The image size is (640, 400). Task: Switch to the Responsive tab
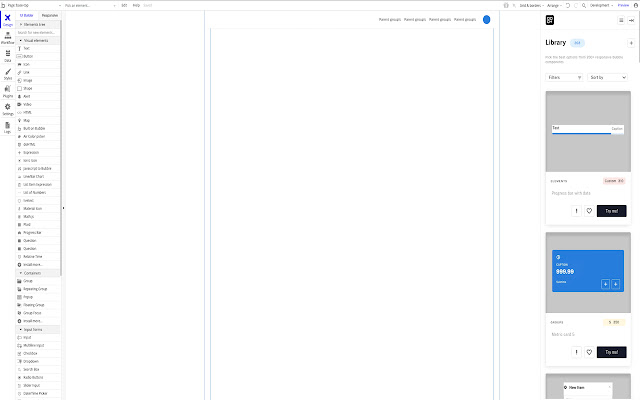coord(50,16)
